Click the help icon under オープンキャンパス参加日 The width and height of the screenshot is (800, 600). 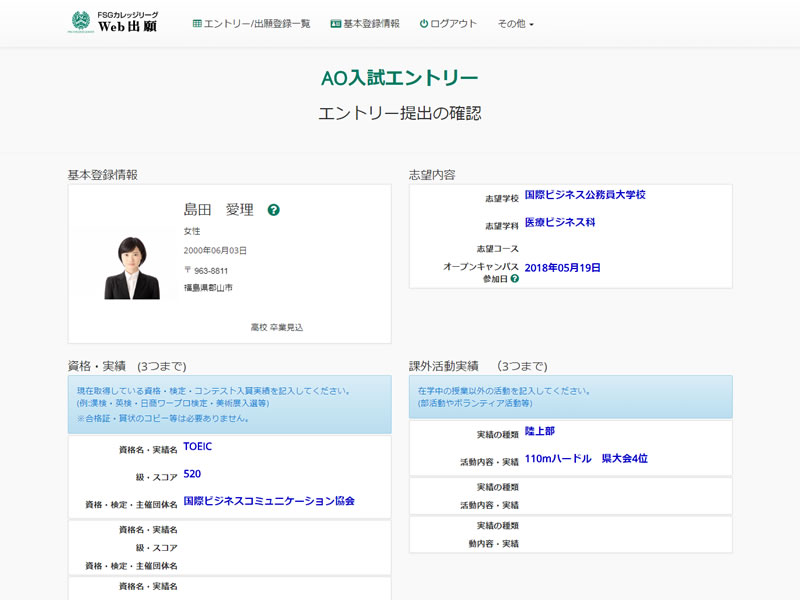(x=515, y=279)
